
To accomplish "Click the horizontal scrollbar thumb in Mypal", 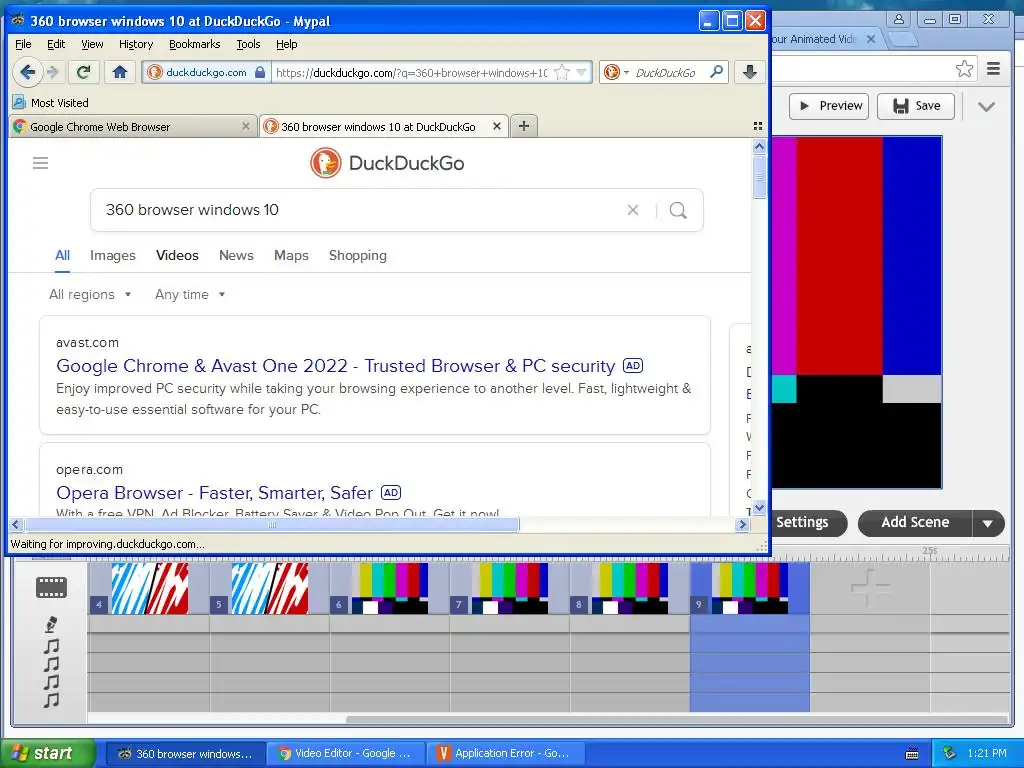I will point(272,524).
